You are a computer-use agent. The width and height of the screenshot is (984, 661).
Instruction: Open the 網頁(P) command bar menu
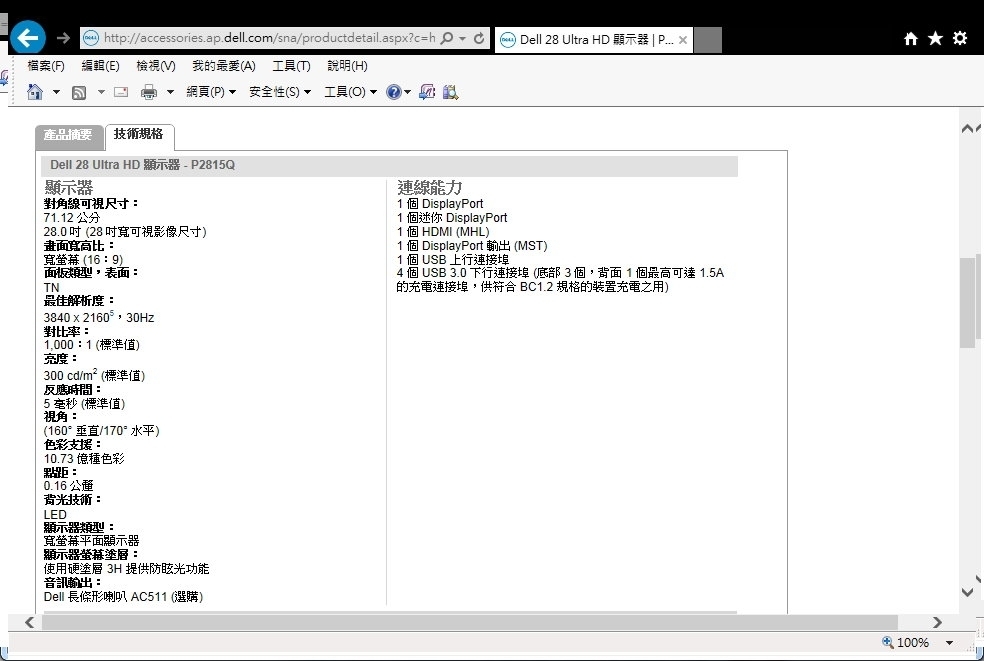pyautogui.click(x=211, y=92)
